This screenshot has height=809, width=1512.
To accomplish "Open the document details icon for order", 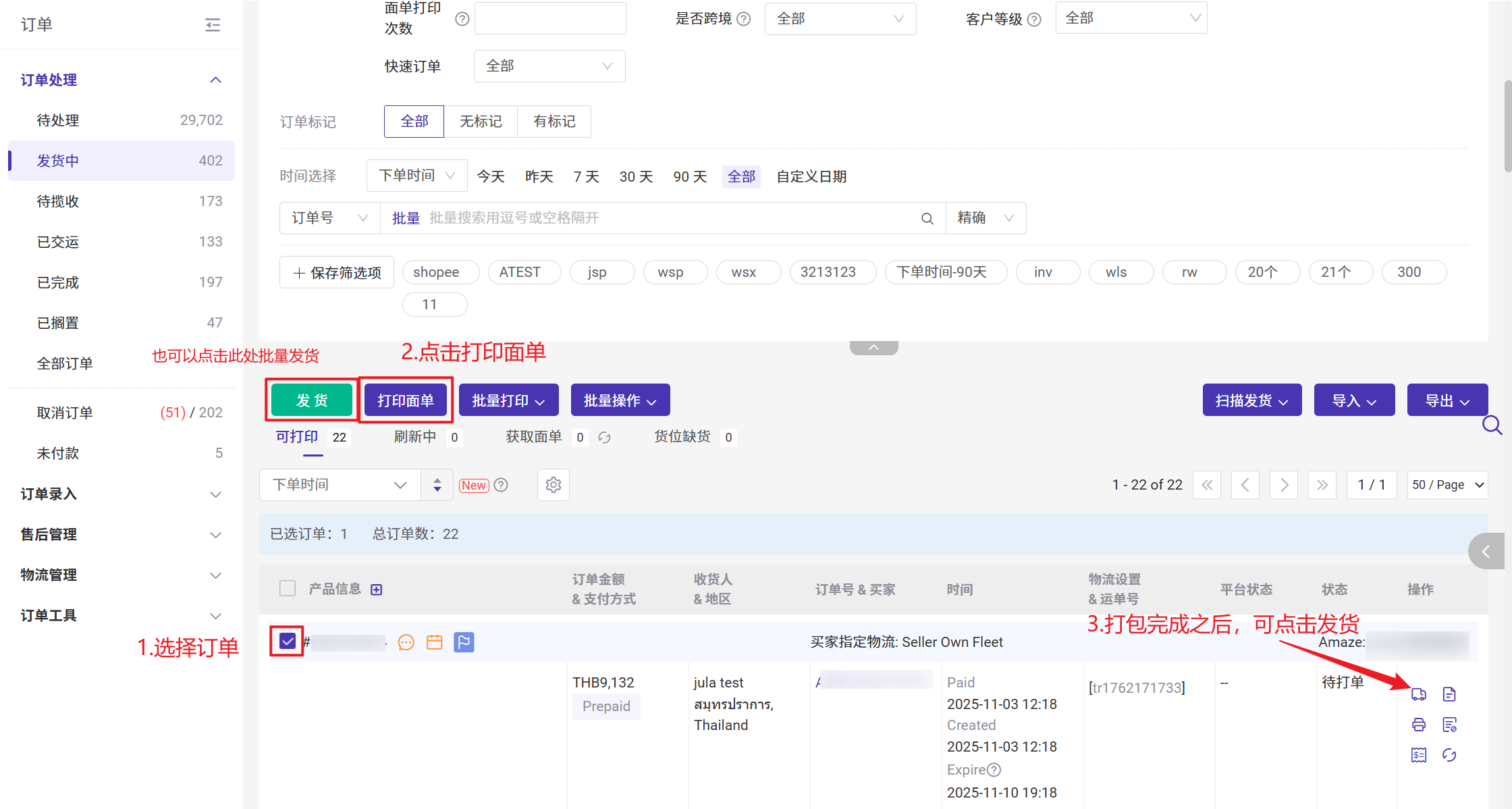I will [x=1449, y=694].
